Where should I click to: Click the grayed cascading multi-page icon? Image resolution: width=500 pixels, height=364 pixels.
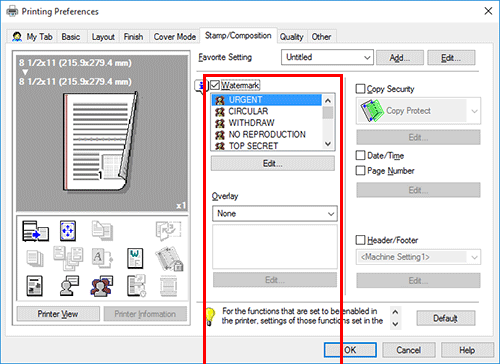[68, 258]
